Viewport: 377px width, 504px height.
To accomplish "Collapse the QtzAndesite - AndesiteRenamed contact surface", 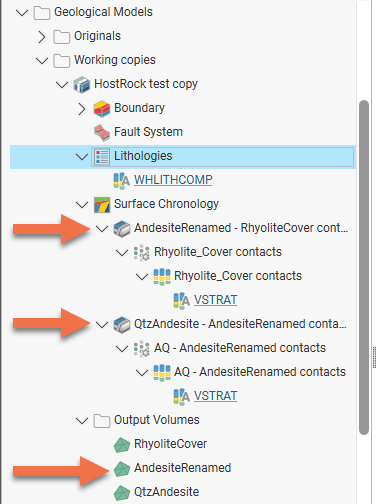I will click(102, 325).
